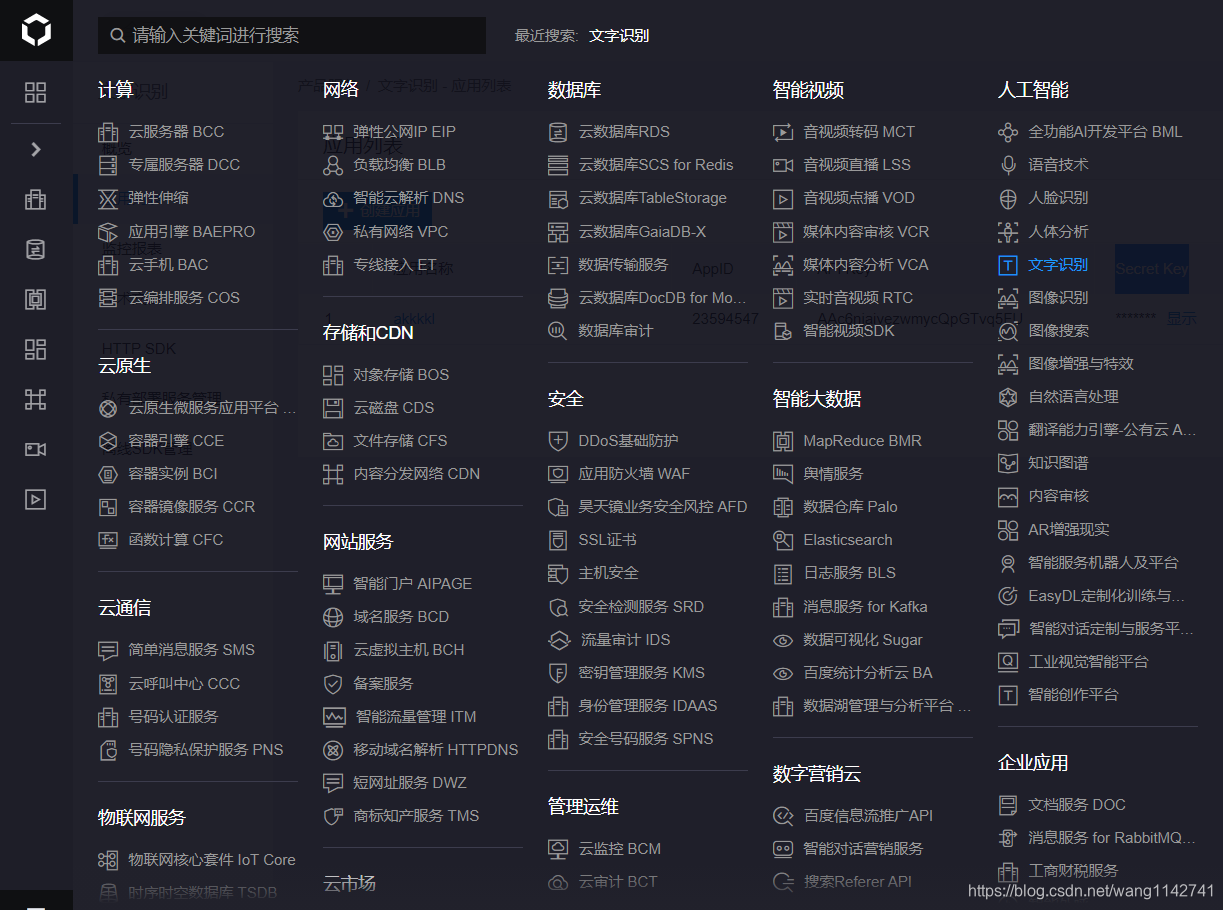
Task: Click the 数据库审计 icon
Action: pyautogui.click(x=559, y=331)
